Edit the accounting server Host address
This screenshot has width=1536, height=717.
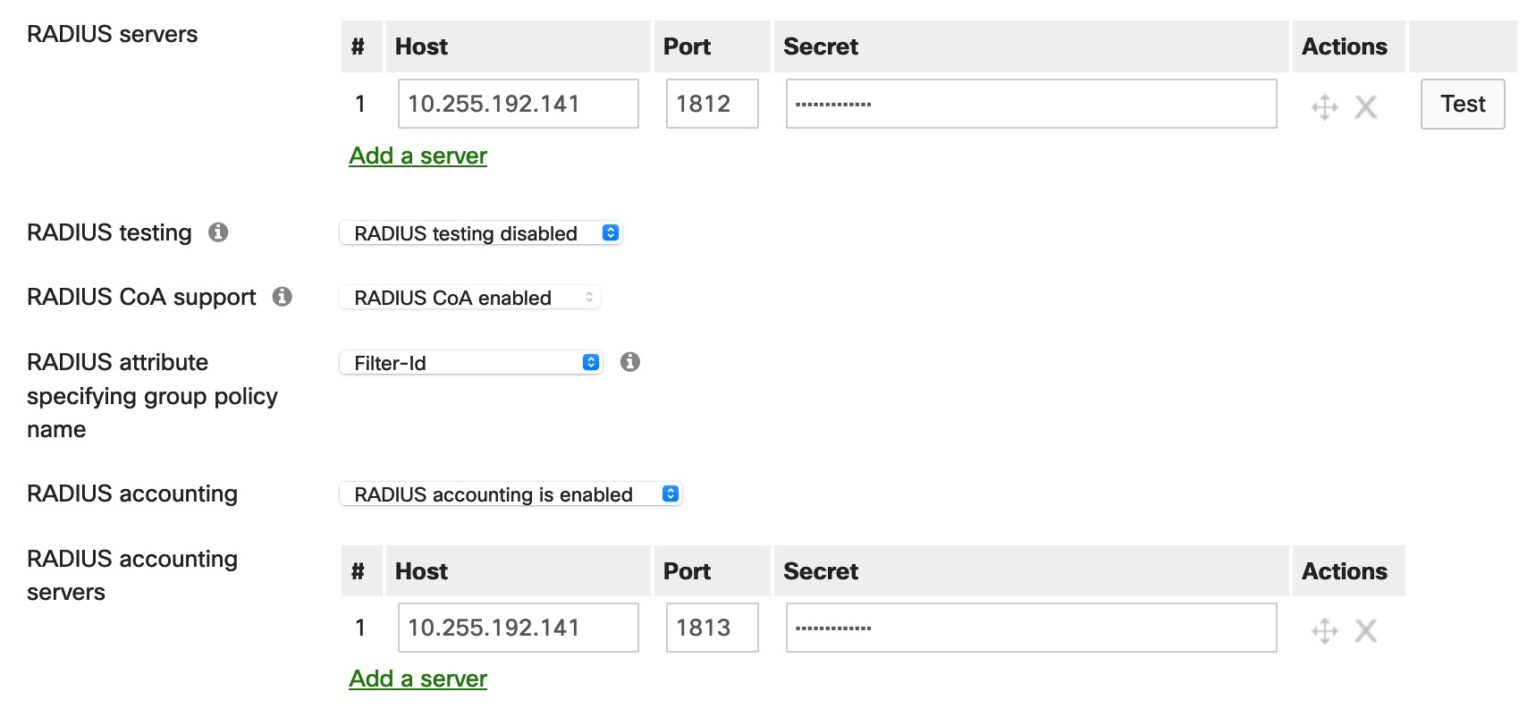pyautogui.click(x=518, y=627)
